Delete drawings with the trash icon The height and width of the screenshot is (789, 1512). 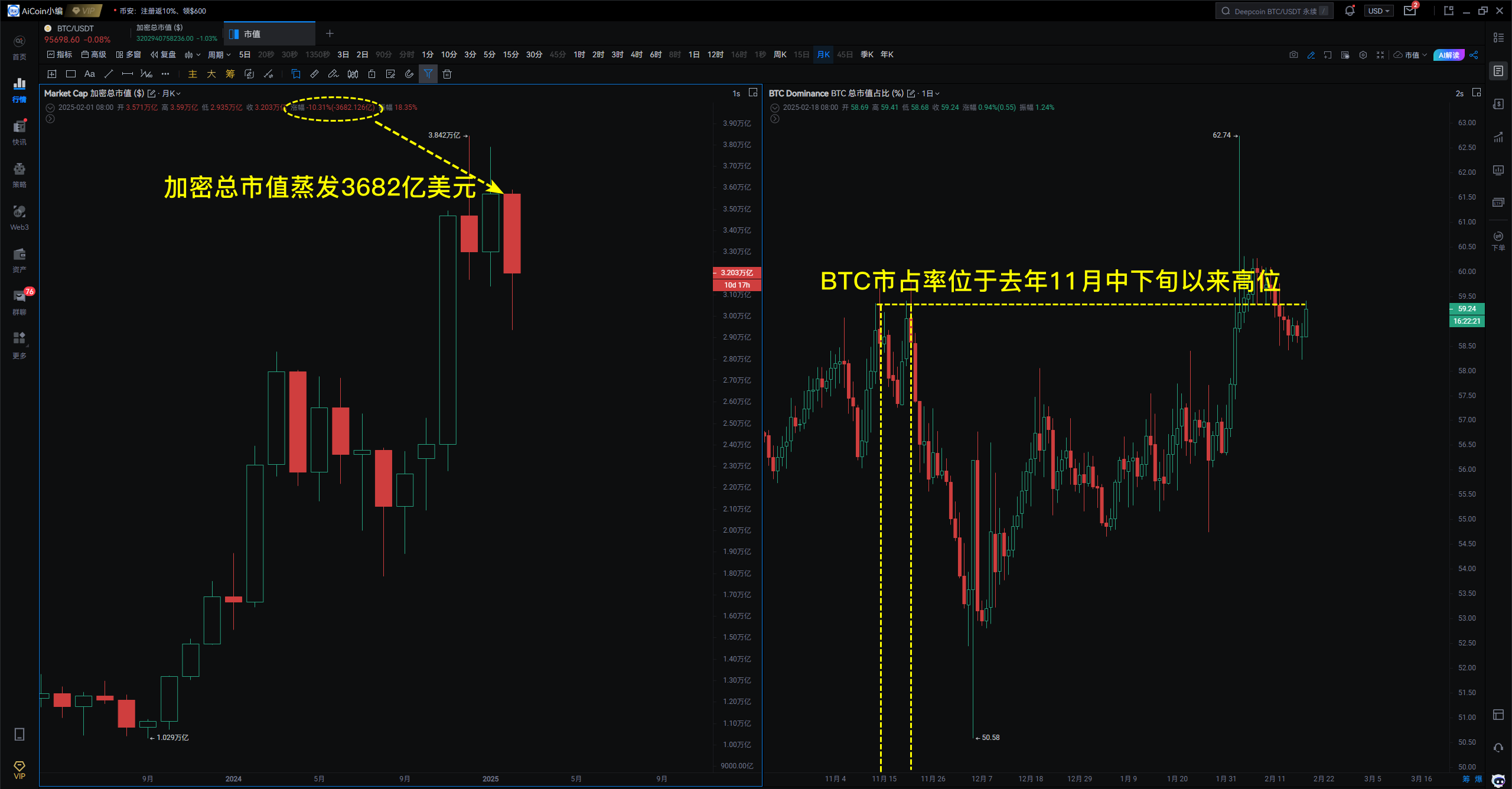(447, 74)
